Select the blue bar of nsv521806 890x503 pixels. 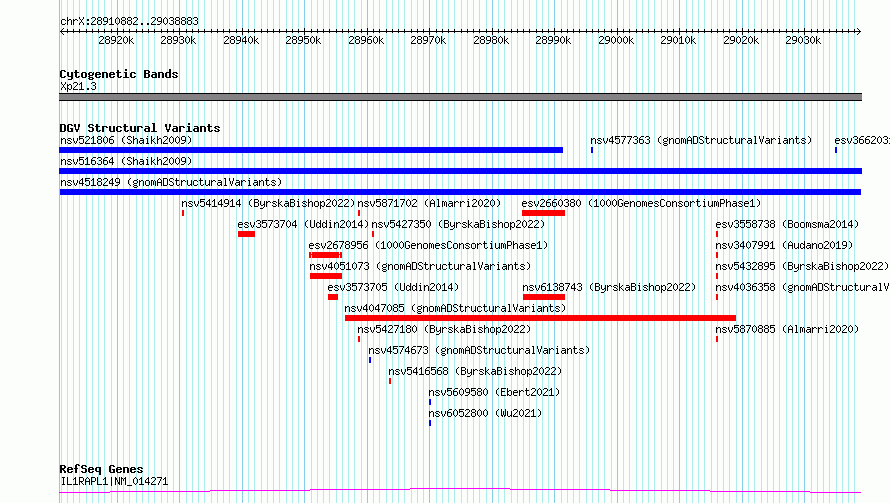[x=311, y=150]
